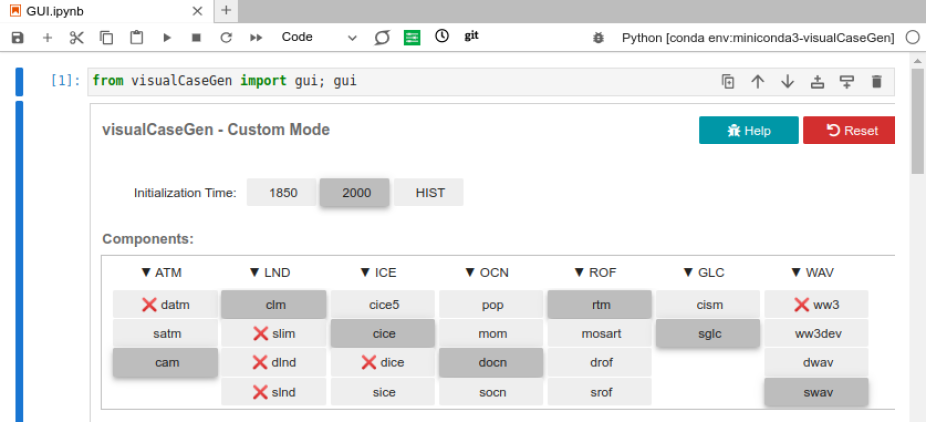This screenshot has height=422, width=926.
Task: Delete the cell using the trash icon
Action: point(877,82)
